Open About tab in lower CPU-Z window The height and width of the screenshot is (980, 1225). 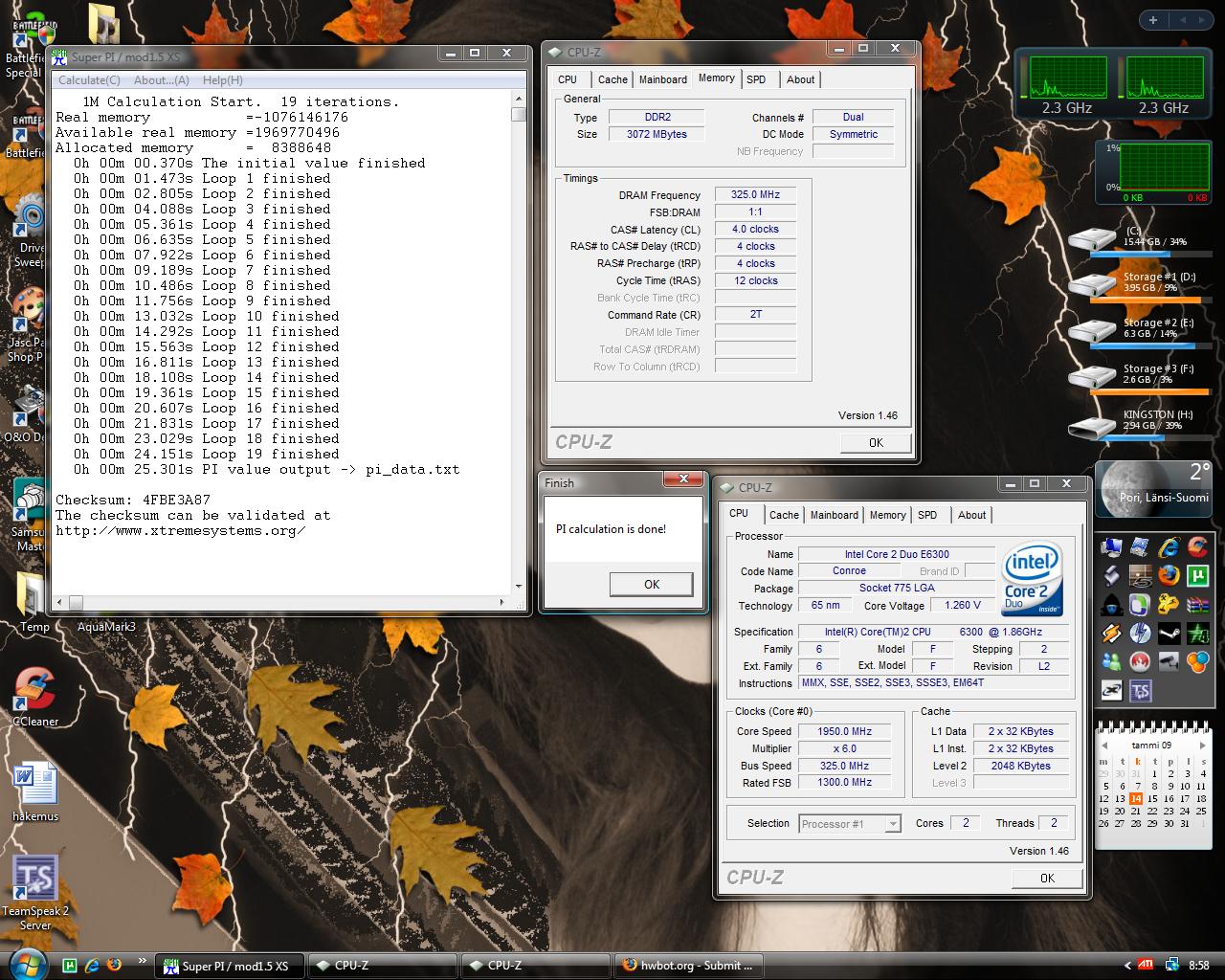pos(971,515)
